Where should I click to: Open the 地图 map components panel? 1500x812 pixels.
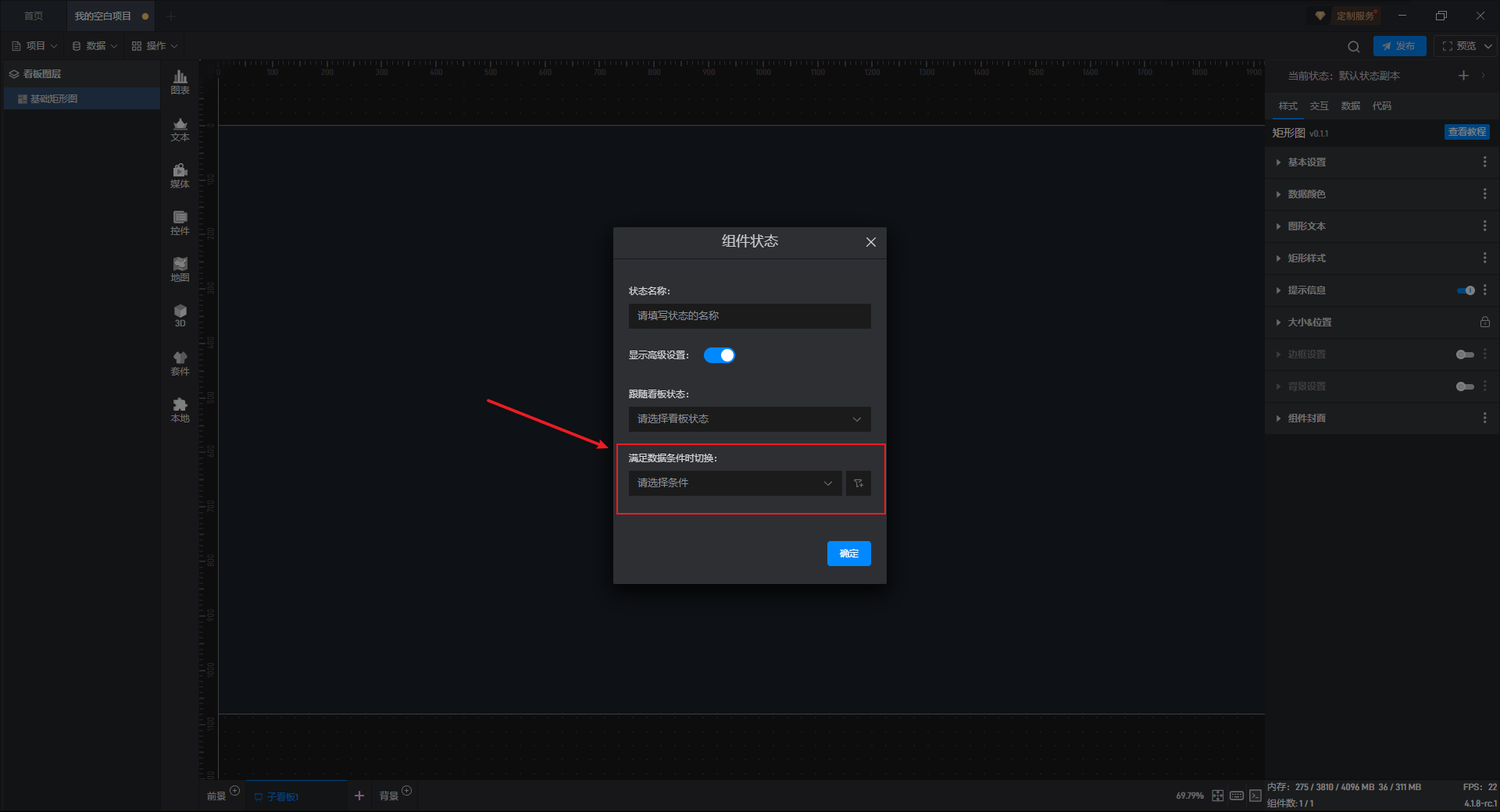click(x=180, y=269)
